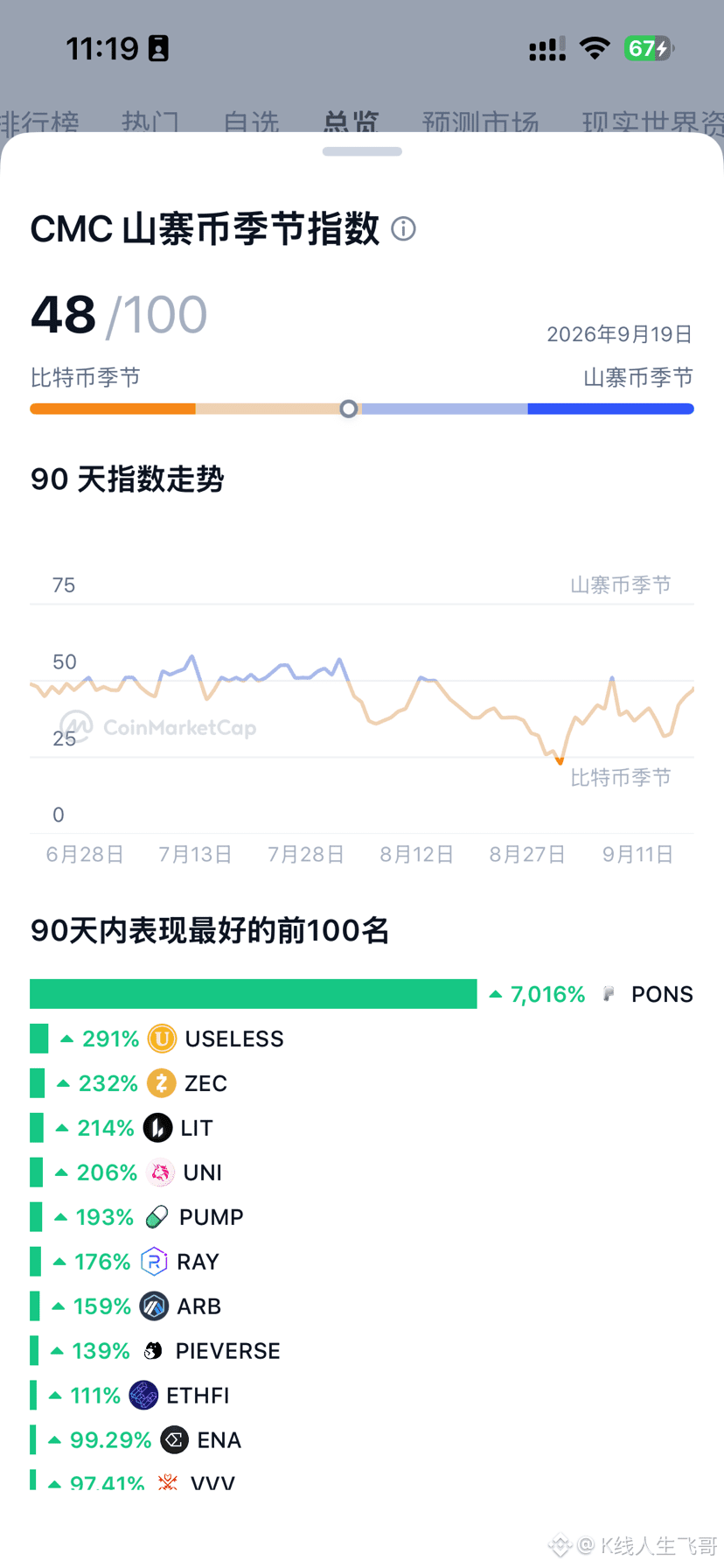Tap the orange low point on chart

[x=560, y=761]
